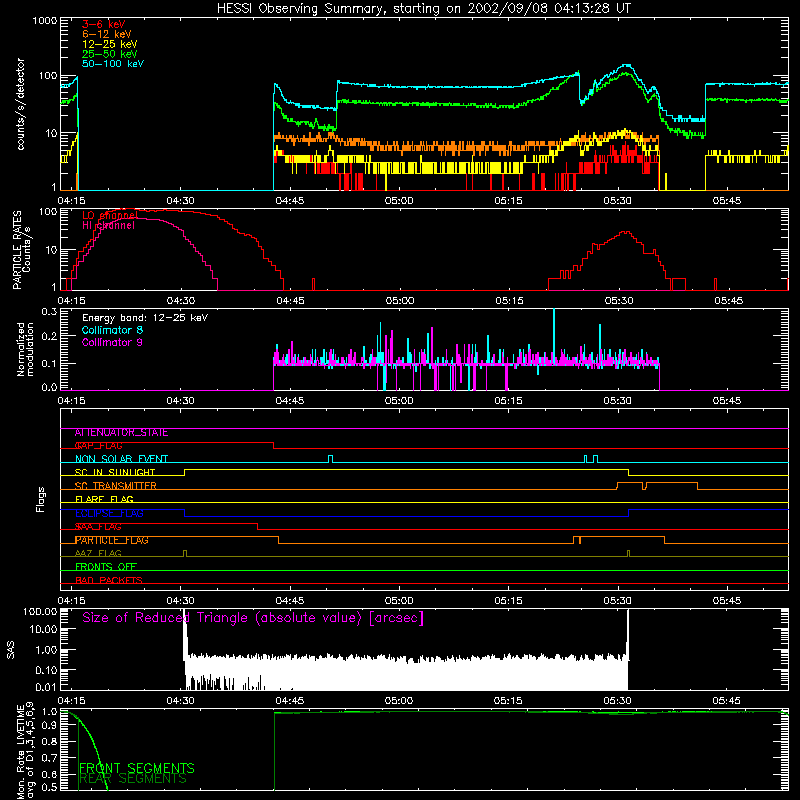Click the 100.00 value on SAS axis

pos(40,611)
